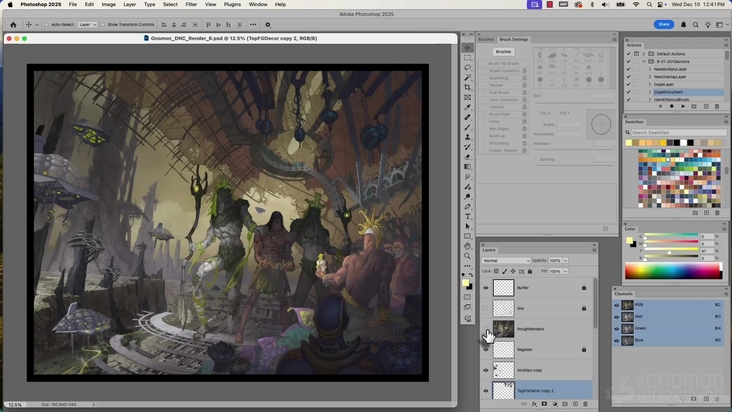Screen dimensions: 732x412
Task: Click the Share button
Action: [x=664, y=24]
